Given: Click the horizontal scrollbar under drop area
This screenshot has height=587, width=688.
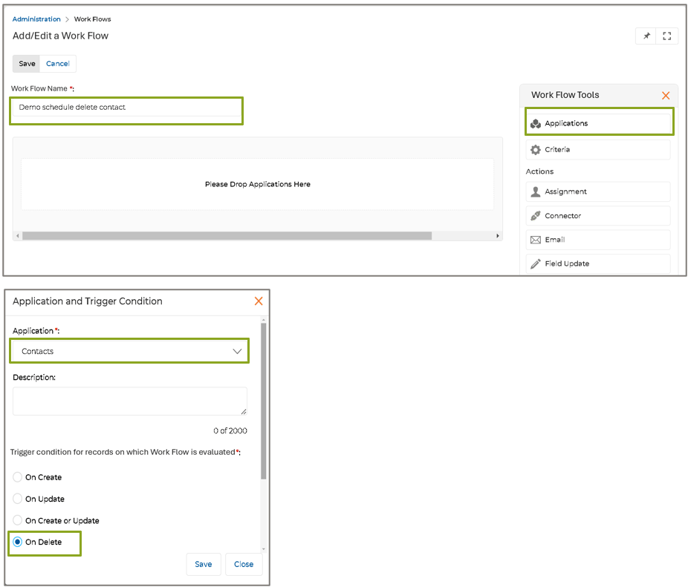Looking at the screenshot, I should point(227,236).
